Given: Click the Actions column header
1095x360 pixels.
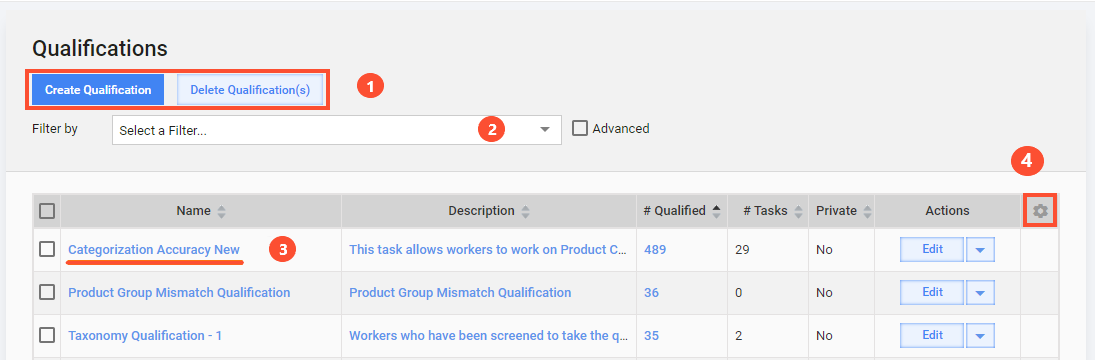Looking at the screenshot, I should [947, 211].
